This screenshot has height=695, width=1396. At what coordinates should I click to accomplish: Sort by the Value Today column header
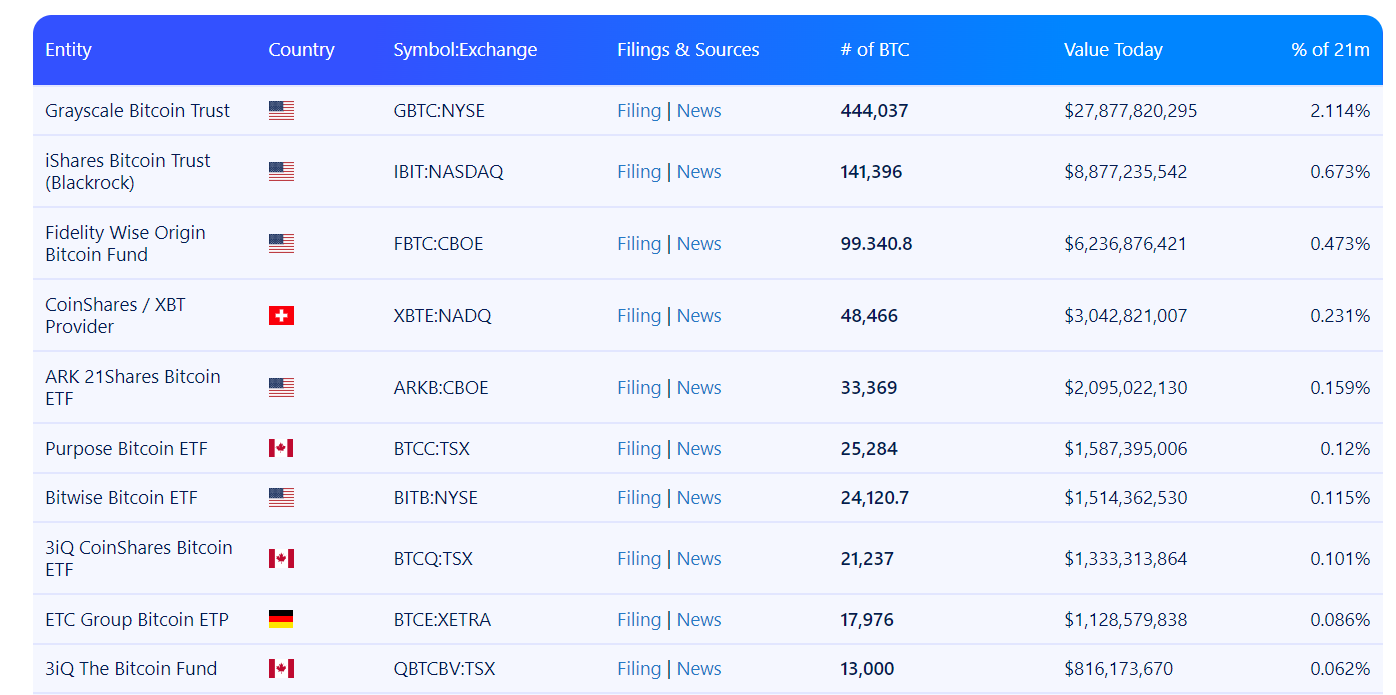click(x=1113, y=50)
